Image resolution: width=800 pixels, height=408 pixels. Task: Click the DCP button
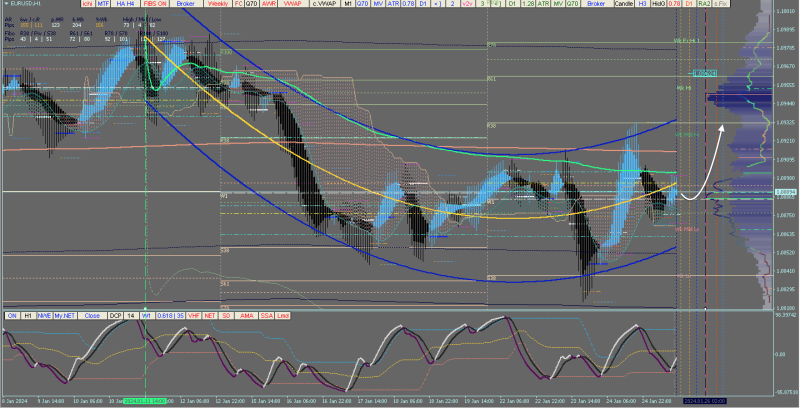pyautogui.click(x=115, y=316)
